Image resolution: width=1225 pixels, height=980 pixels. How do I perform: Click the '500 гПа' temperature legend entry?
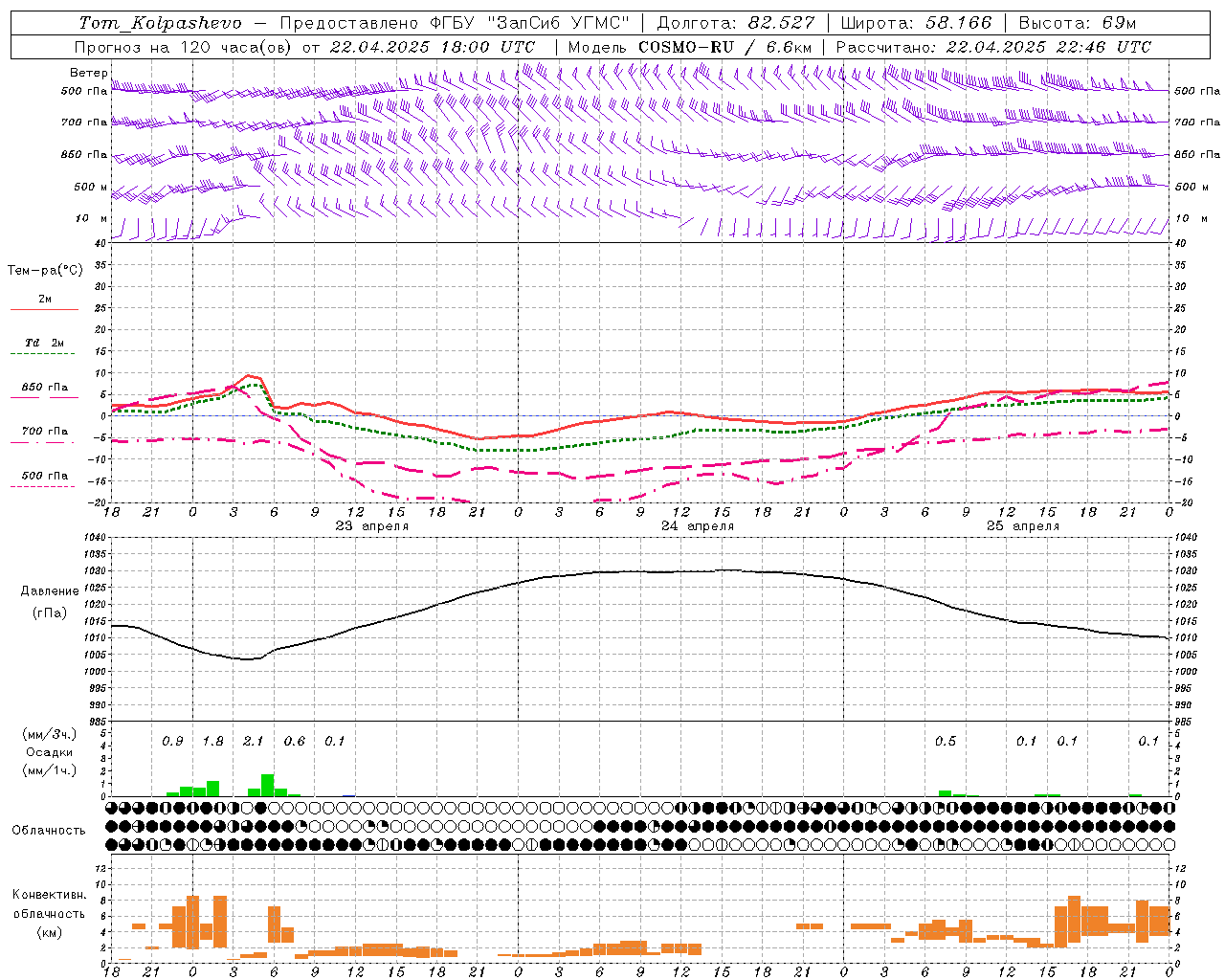tap(45, 476)
